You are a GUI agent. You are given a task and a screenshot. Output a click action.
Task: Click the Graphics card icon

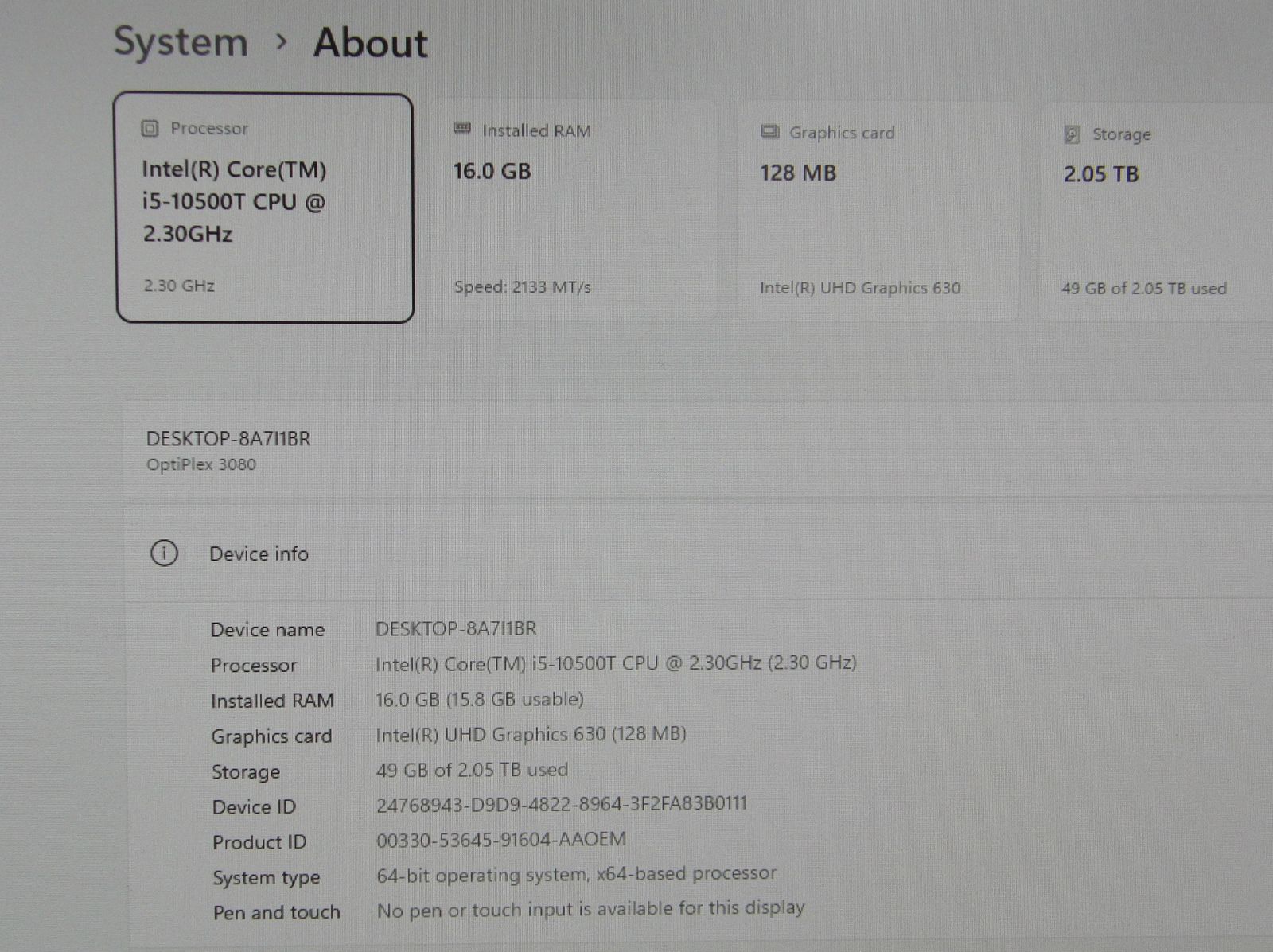click(769, 132)
